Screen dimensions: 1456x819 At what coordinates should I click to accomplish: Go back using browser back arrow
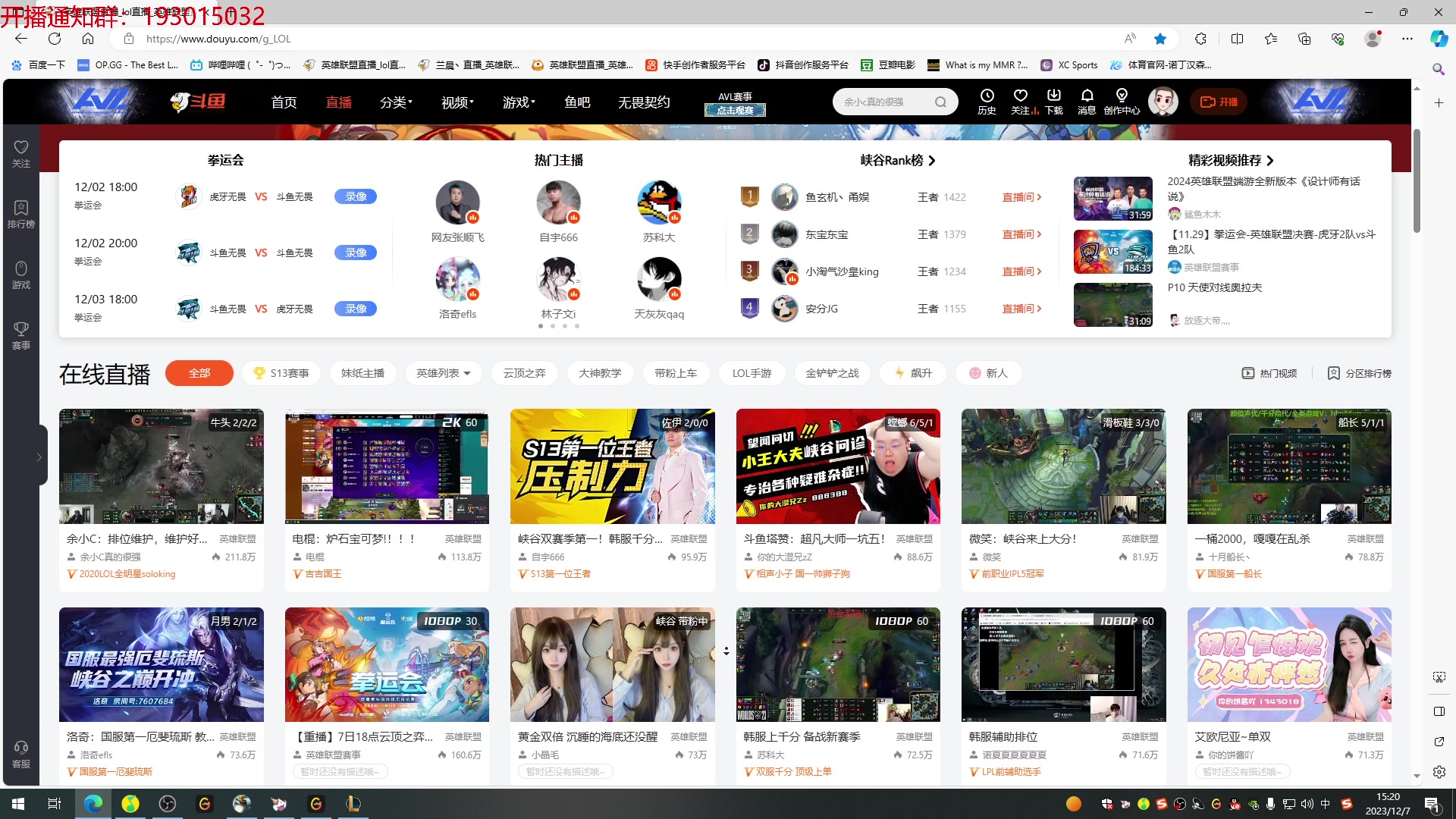pos(21,39)
